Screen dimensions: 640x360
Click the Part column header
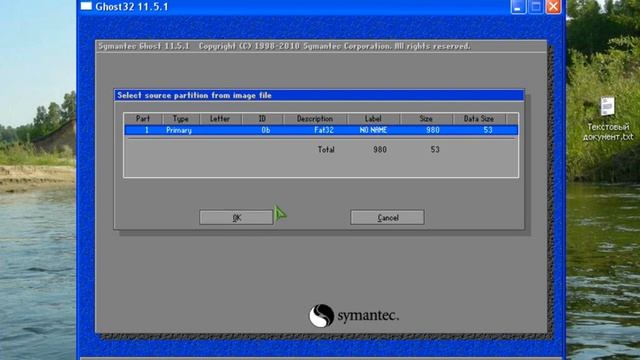143,119
